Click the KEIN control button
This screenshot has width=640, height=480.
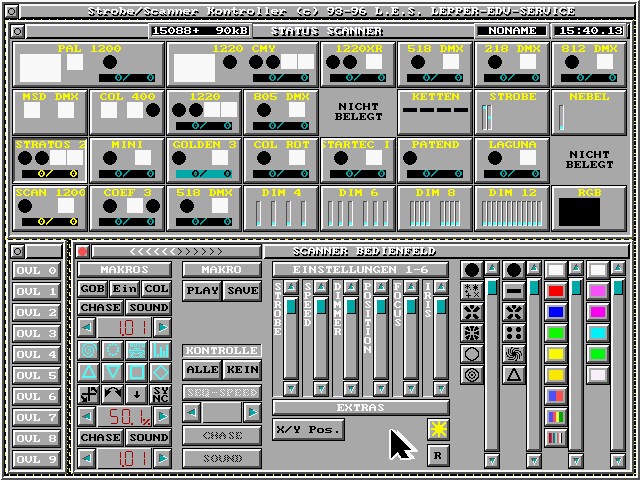(242, 369)
